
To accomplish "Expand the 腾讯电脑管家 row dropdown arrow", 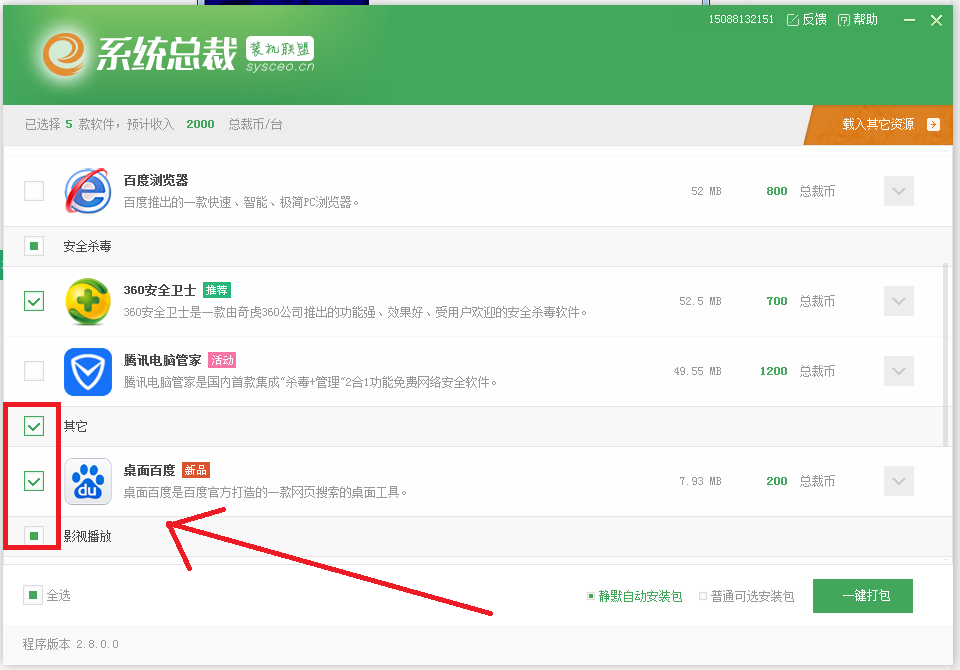I will [x=899, y=371].
